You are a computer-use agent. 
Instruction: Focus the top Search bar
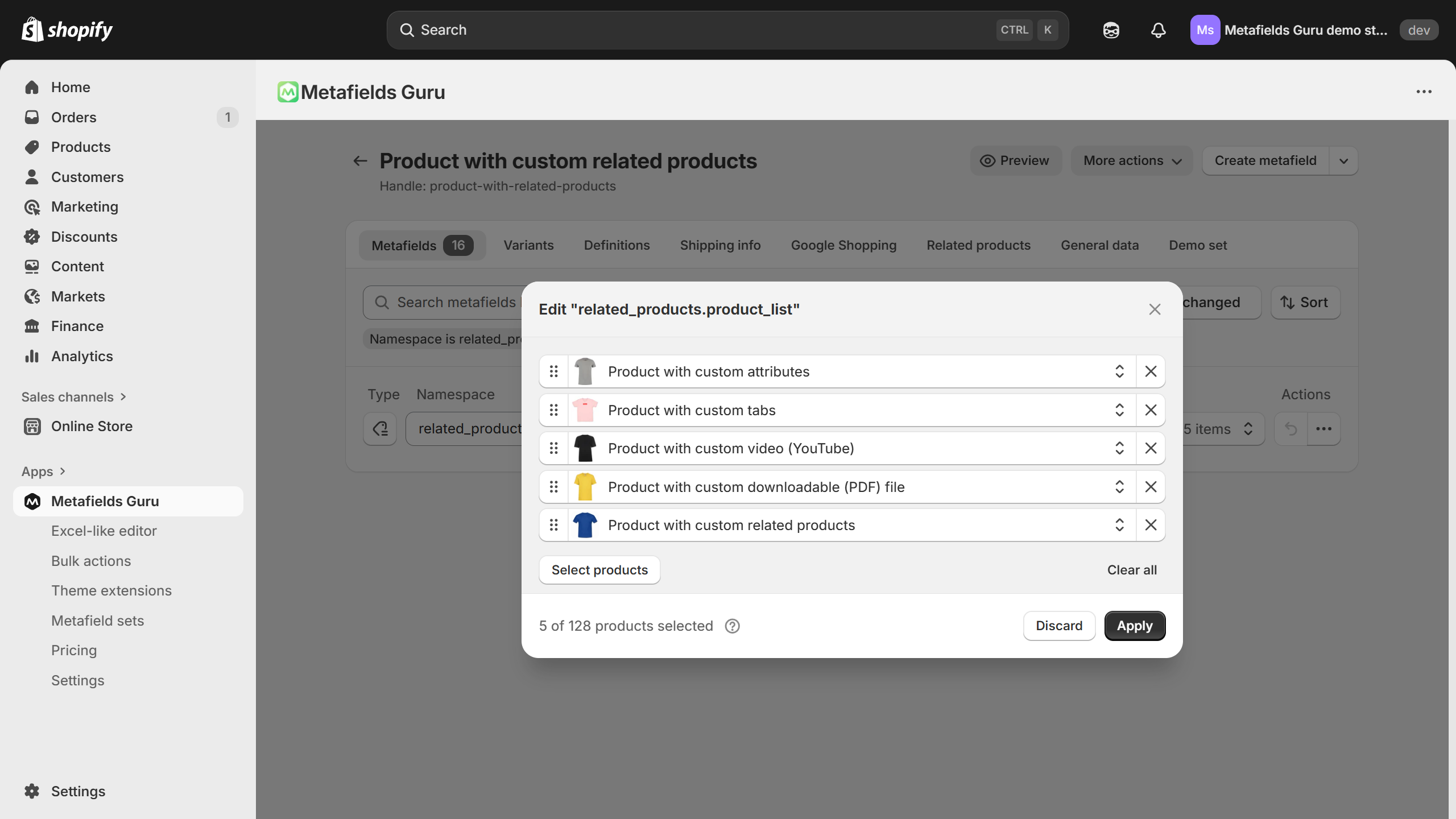coord(727,30)
